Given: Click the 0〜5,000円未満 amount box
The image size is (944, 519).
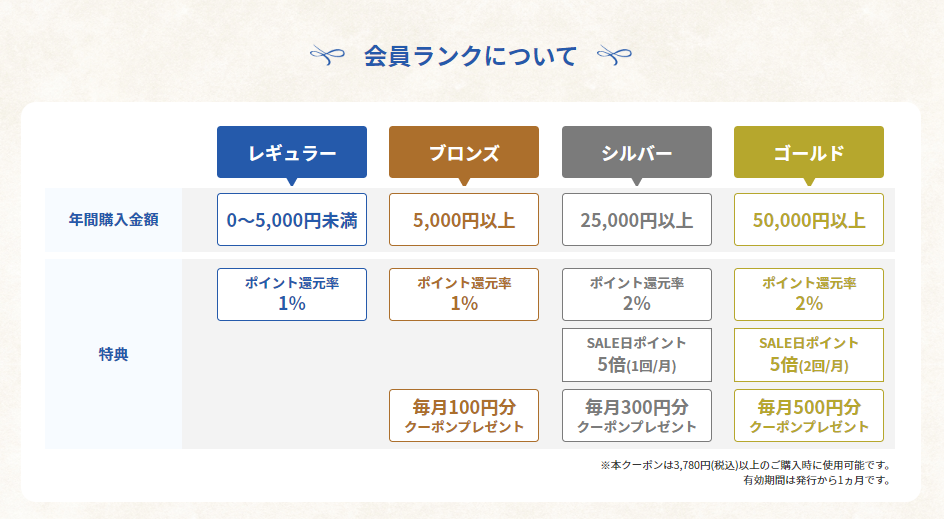Looking at the screenshot, I should point(292,220).
